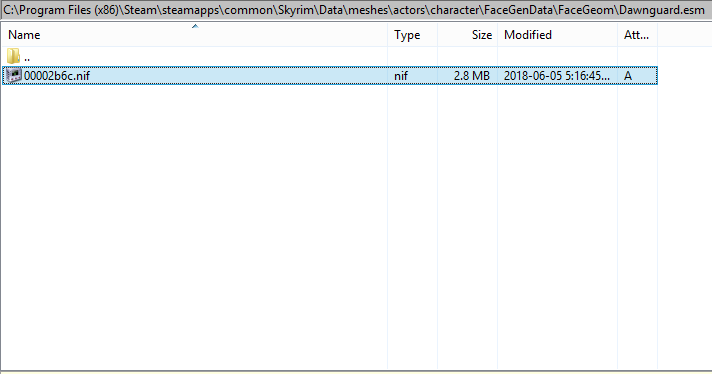Click the 00002b6c.nif file icon

14,75
